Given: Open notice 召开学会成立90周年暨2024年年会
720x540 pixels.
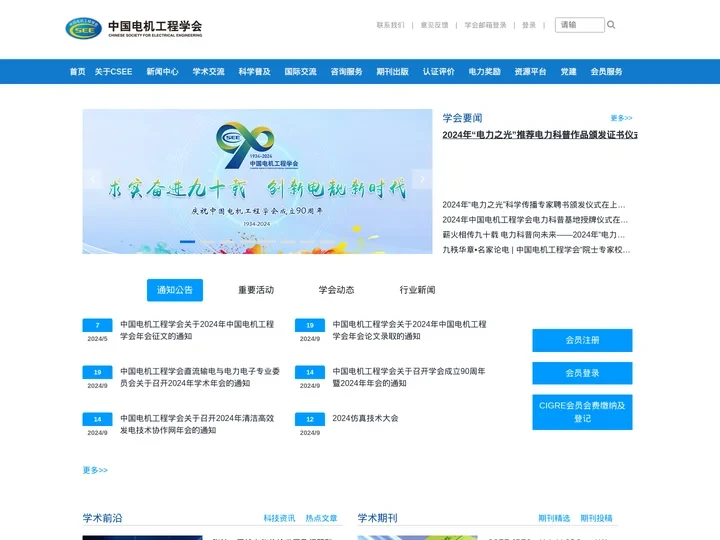Looking at the screenshot, I should 409,377.
